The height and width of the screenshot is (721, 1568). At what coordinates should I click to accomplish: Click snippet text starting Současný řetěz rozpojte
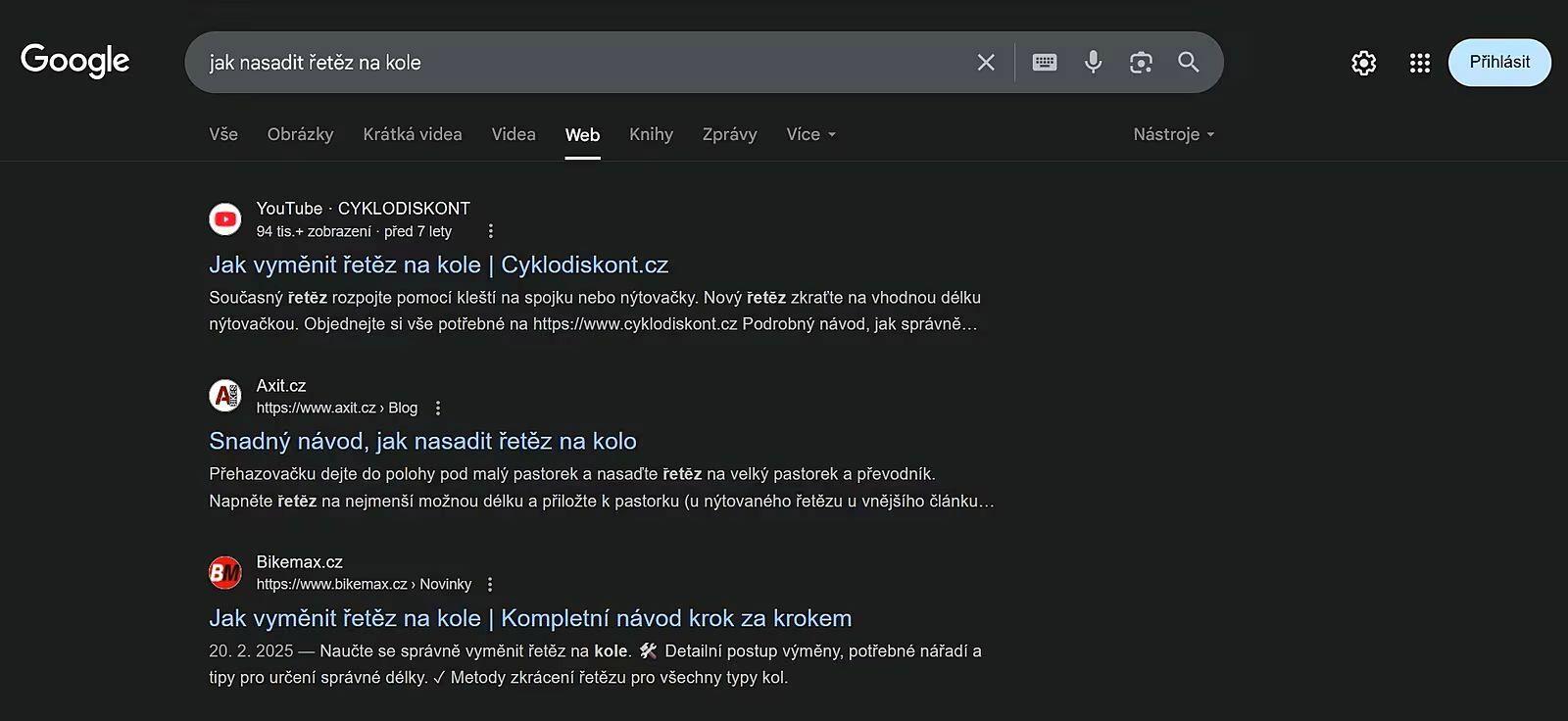[594, 311]
